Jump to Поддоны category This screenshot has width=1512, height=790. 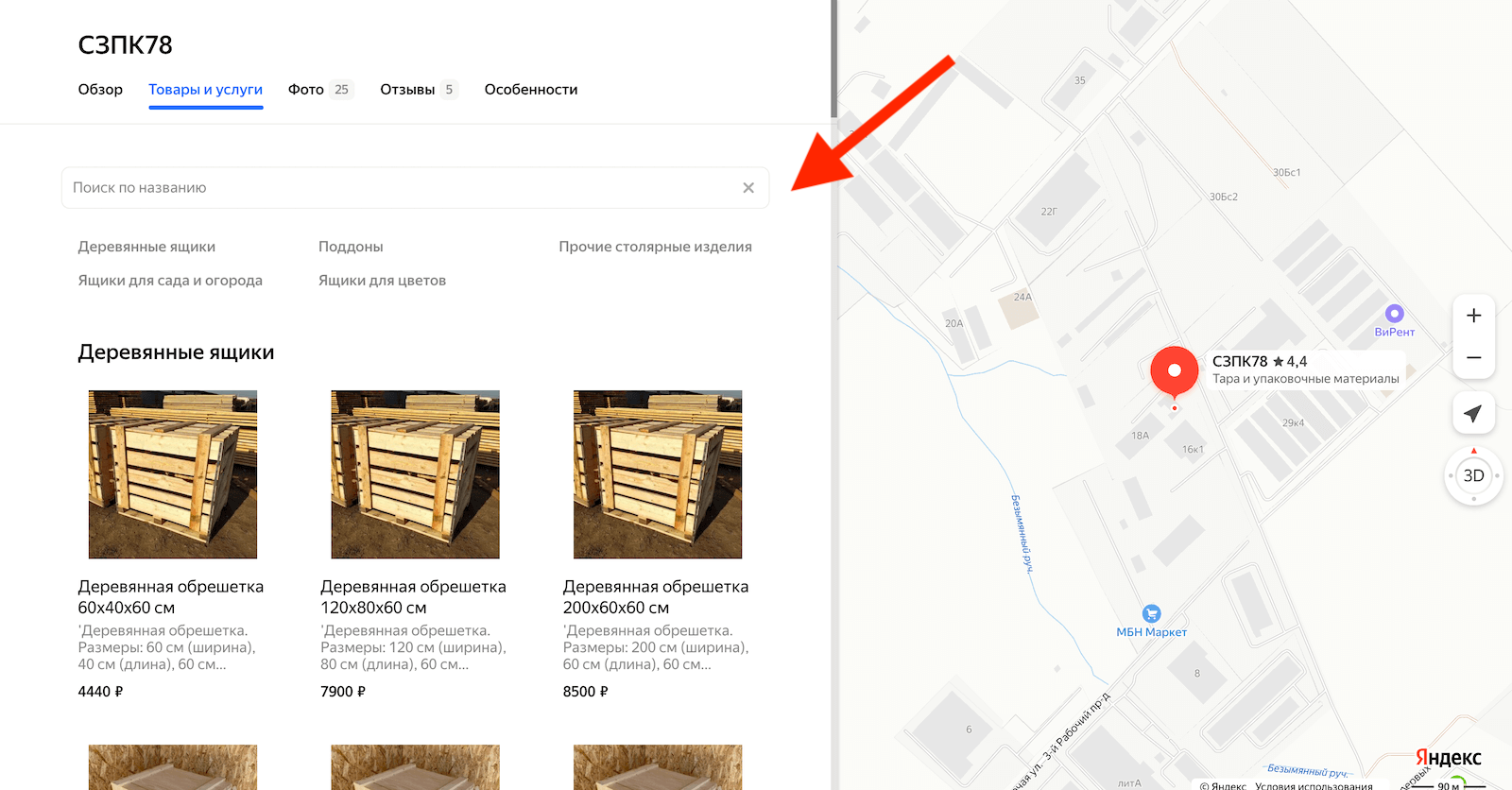tap(351, 247)
